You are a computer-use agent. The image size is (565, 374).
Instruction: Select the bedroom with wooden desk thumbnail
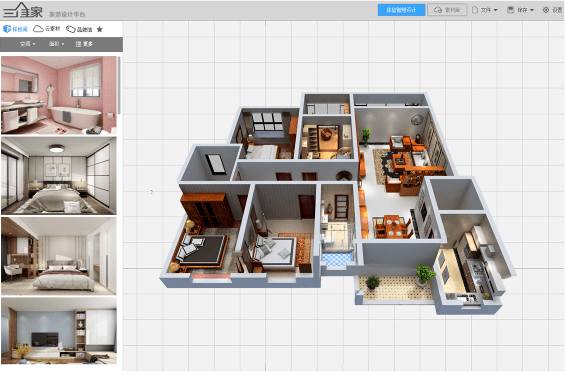tap(59, 256)
